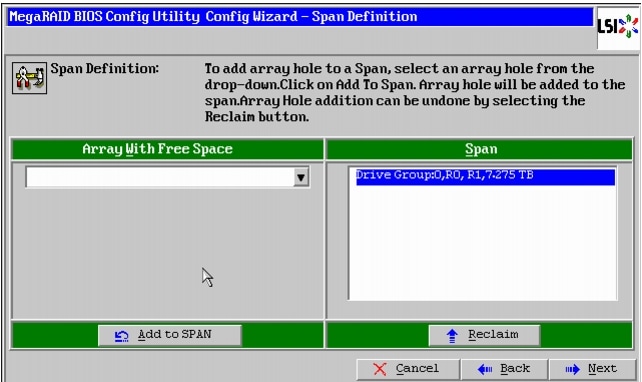This screenshot has height=382, width=642.
Task: Click the MegaRAID BIOS Config Utility title bar
Action: pos(300,17)
